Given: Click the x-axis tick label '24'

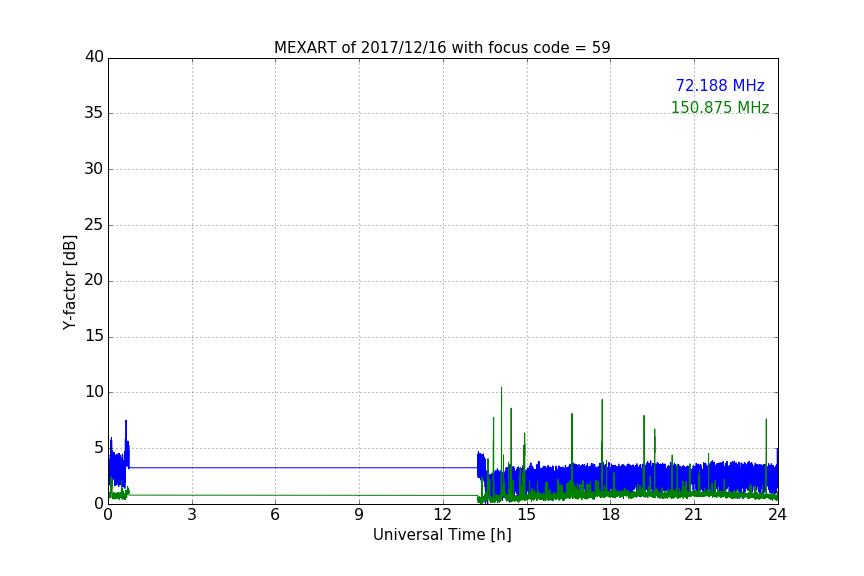Looking at the screenshot, I should tap(777, 515).
